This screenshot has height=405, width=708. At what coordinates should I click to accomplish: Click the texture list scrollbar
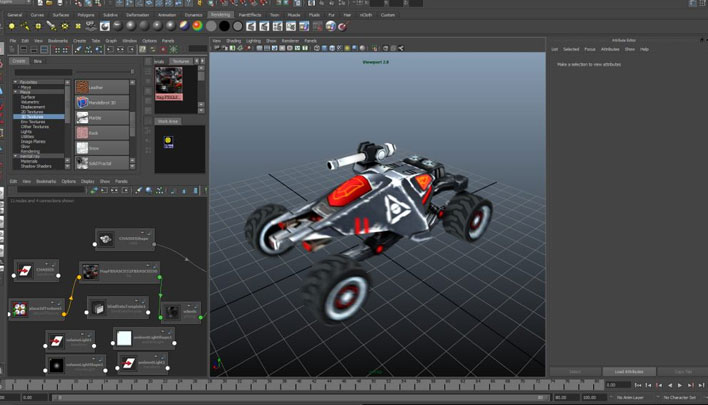[x=132, y=122]
